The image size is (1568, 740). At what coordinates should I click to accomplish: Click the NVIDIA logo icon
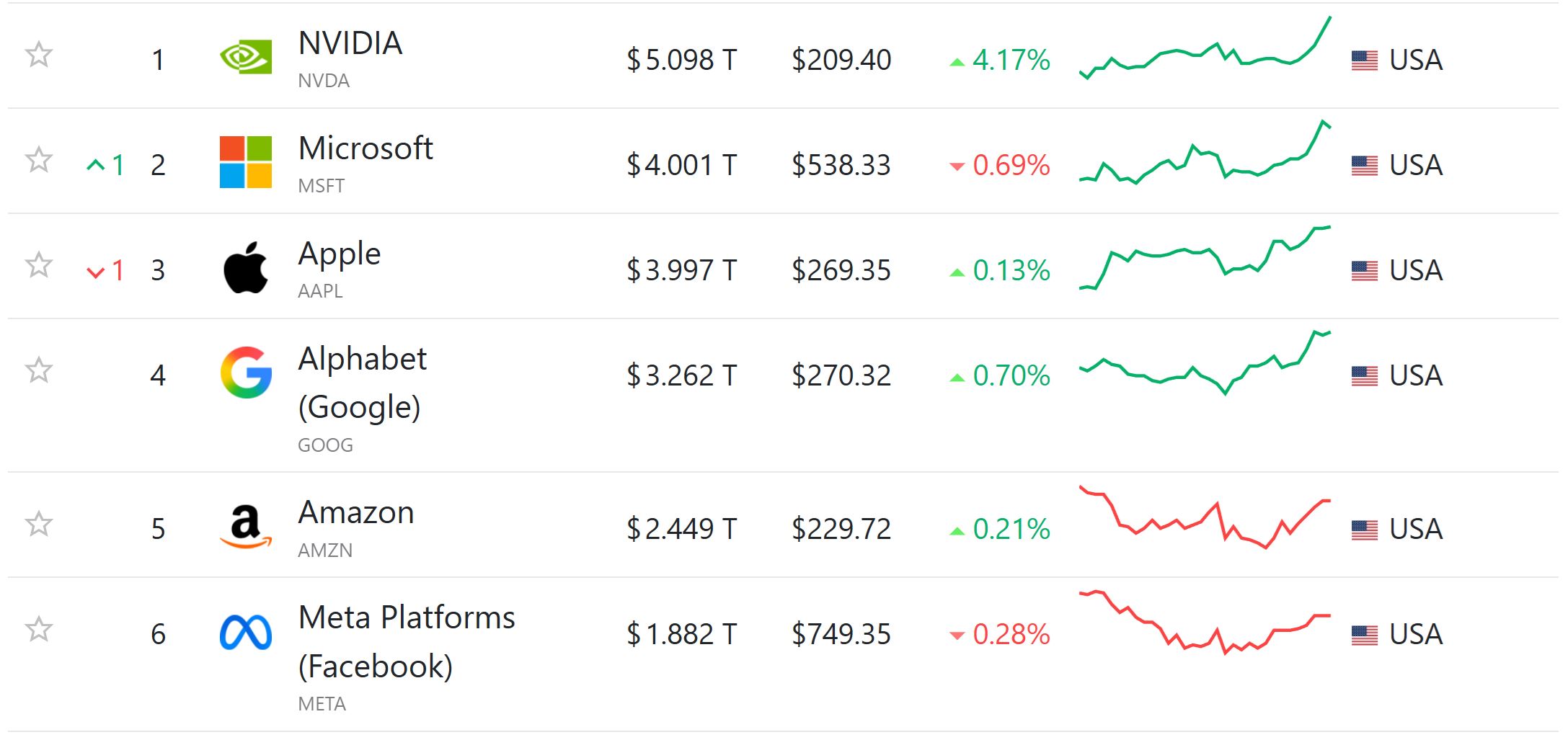click(x=246, y=57)
